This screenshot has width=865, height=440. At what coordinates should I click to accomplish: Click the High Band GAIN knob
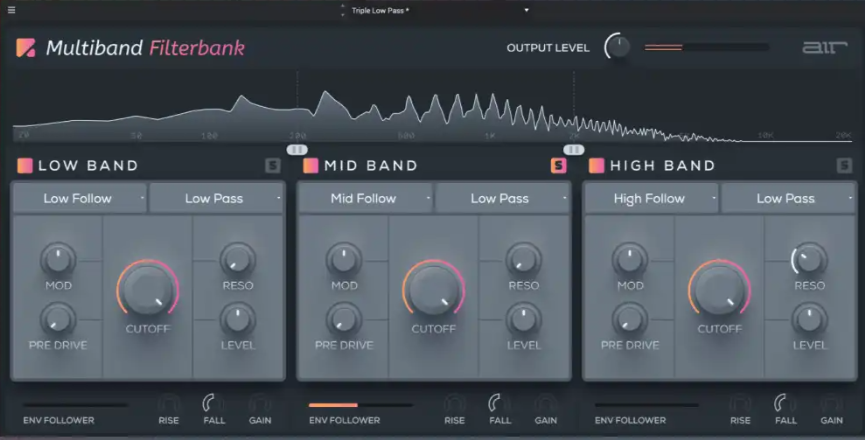pos(831,404)
